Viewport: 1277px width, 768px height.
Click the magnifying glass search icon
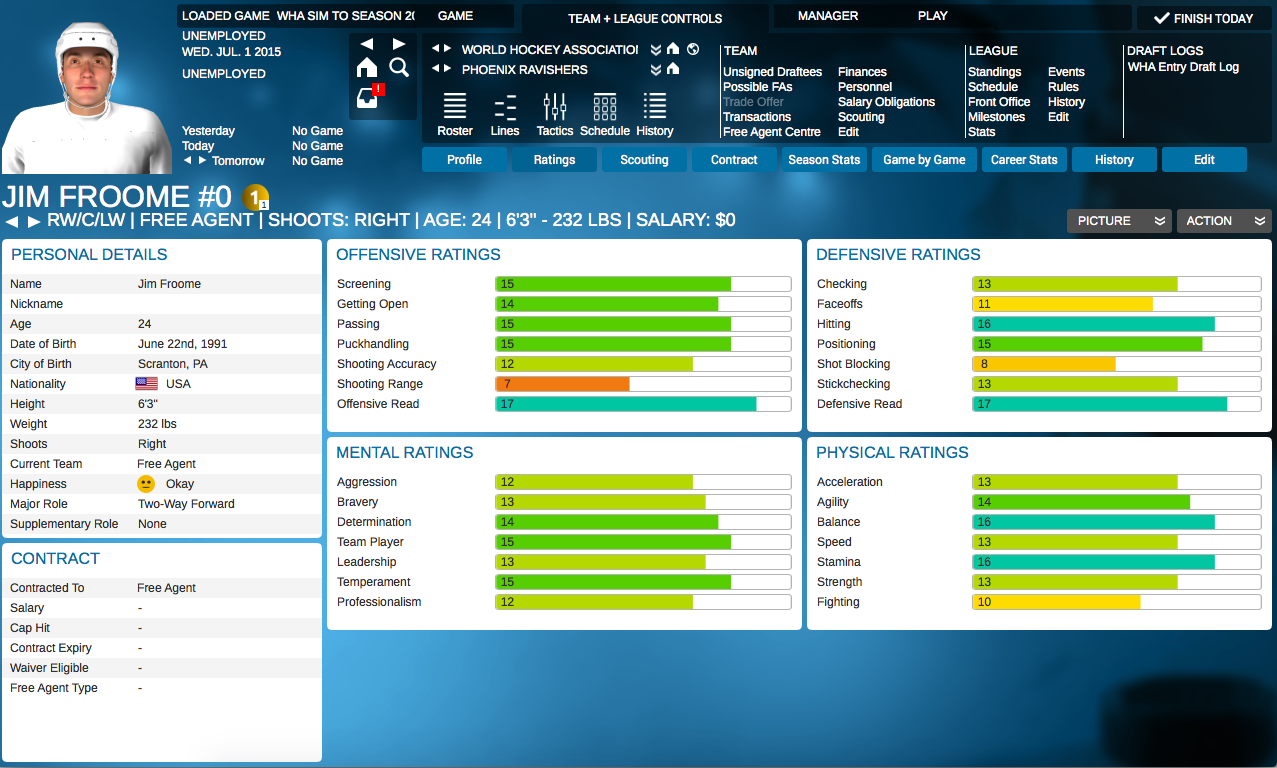tap(399, 67)
